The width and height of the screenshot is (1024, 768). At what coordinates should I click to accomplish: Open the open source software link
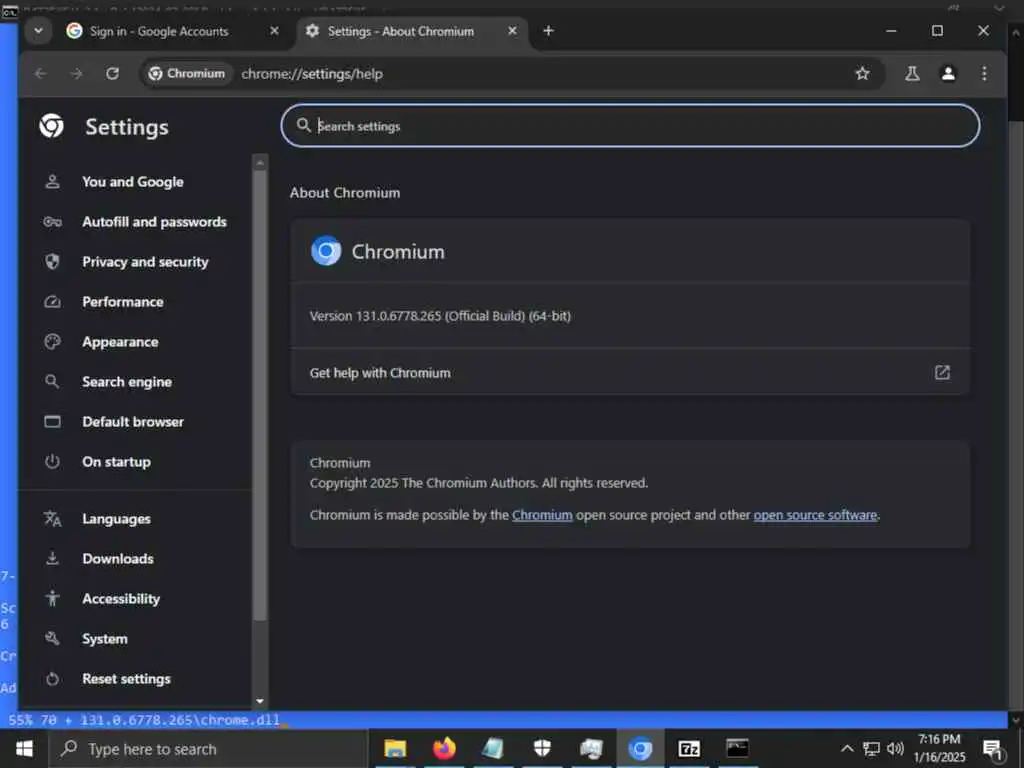pos(815,515)
